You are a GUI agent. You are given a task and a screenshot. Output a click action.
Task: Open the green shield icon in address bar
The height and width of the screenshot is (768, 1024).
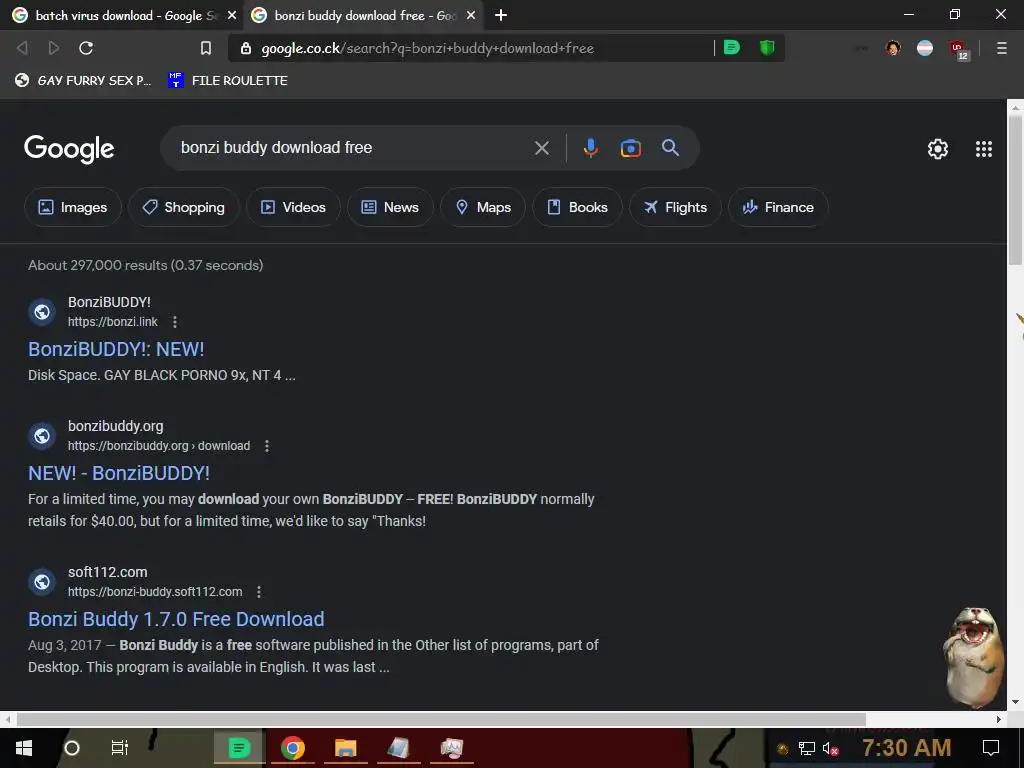pos(767,47)
